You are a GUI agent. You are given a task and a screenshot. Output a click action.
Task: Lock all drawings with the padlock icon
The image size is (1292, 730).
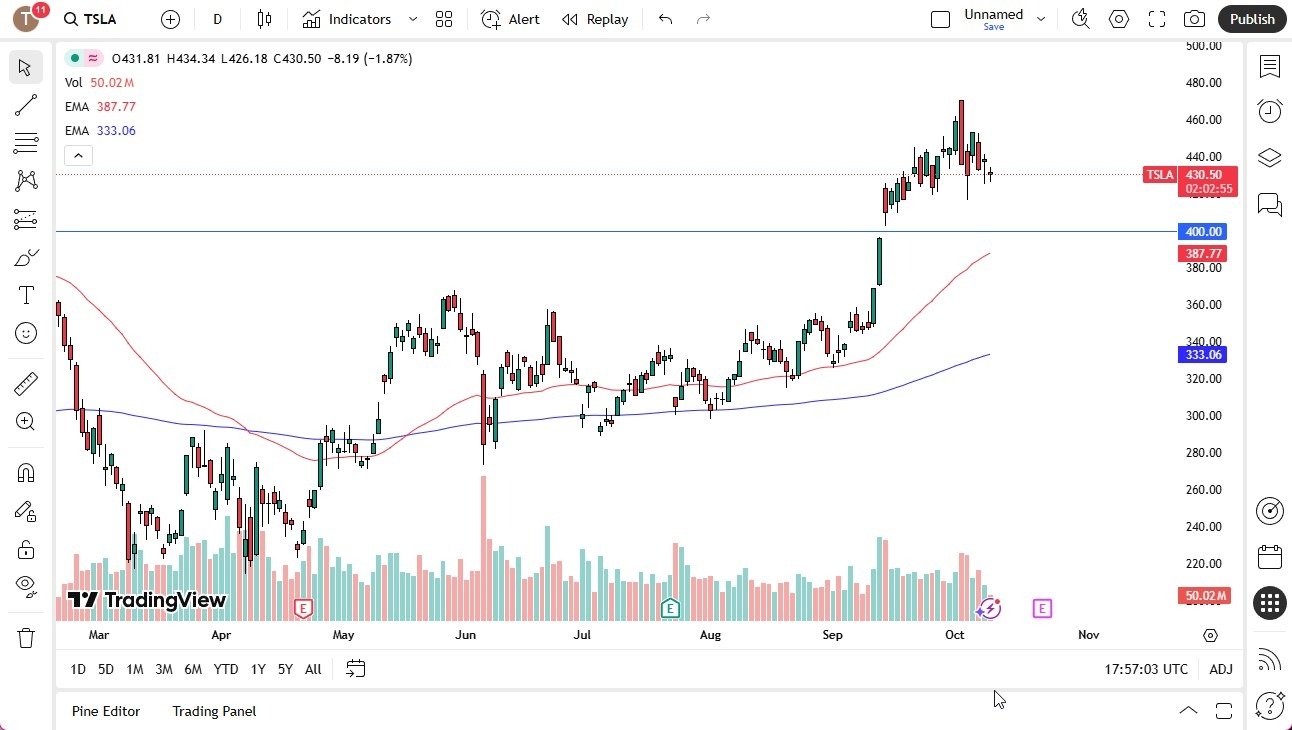click(26, 548)
